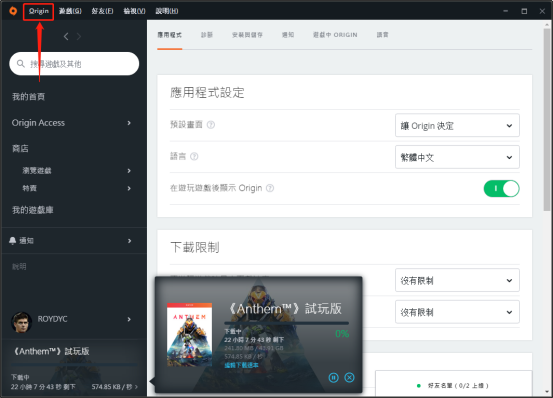Click the search magnifier icon
Image resolution: width=553 pixels, height=398 pixels.
click(x=21, y=63)
